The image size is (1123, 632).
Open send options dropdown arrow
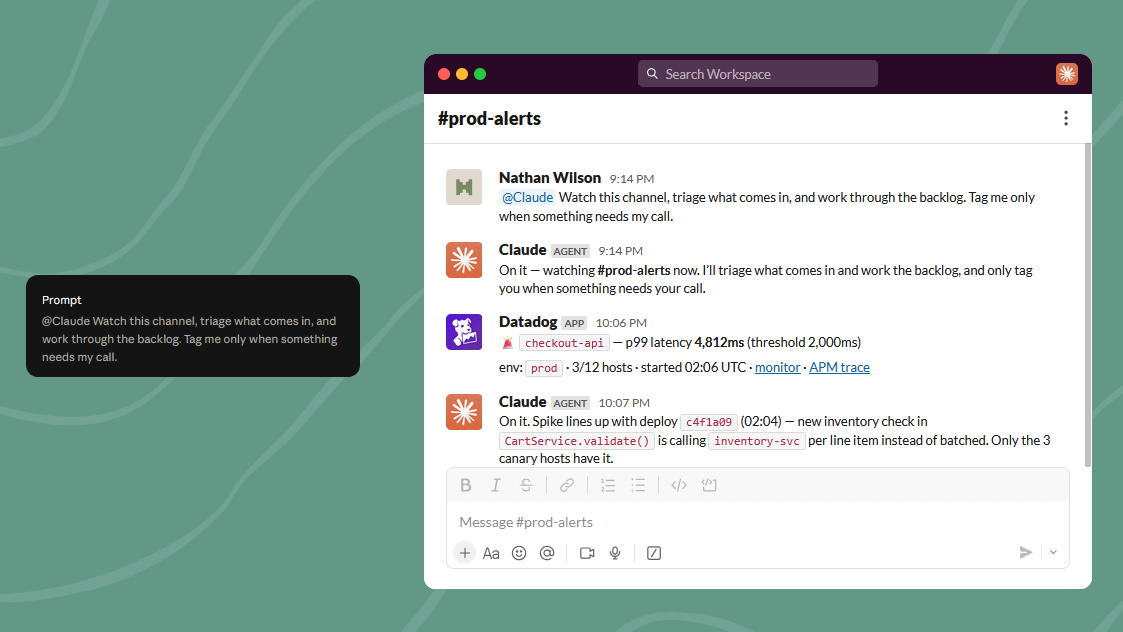[1053, 552]
